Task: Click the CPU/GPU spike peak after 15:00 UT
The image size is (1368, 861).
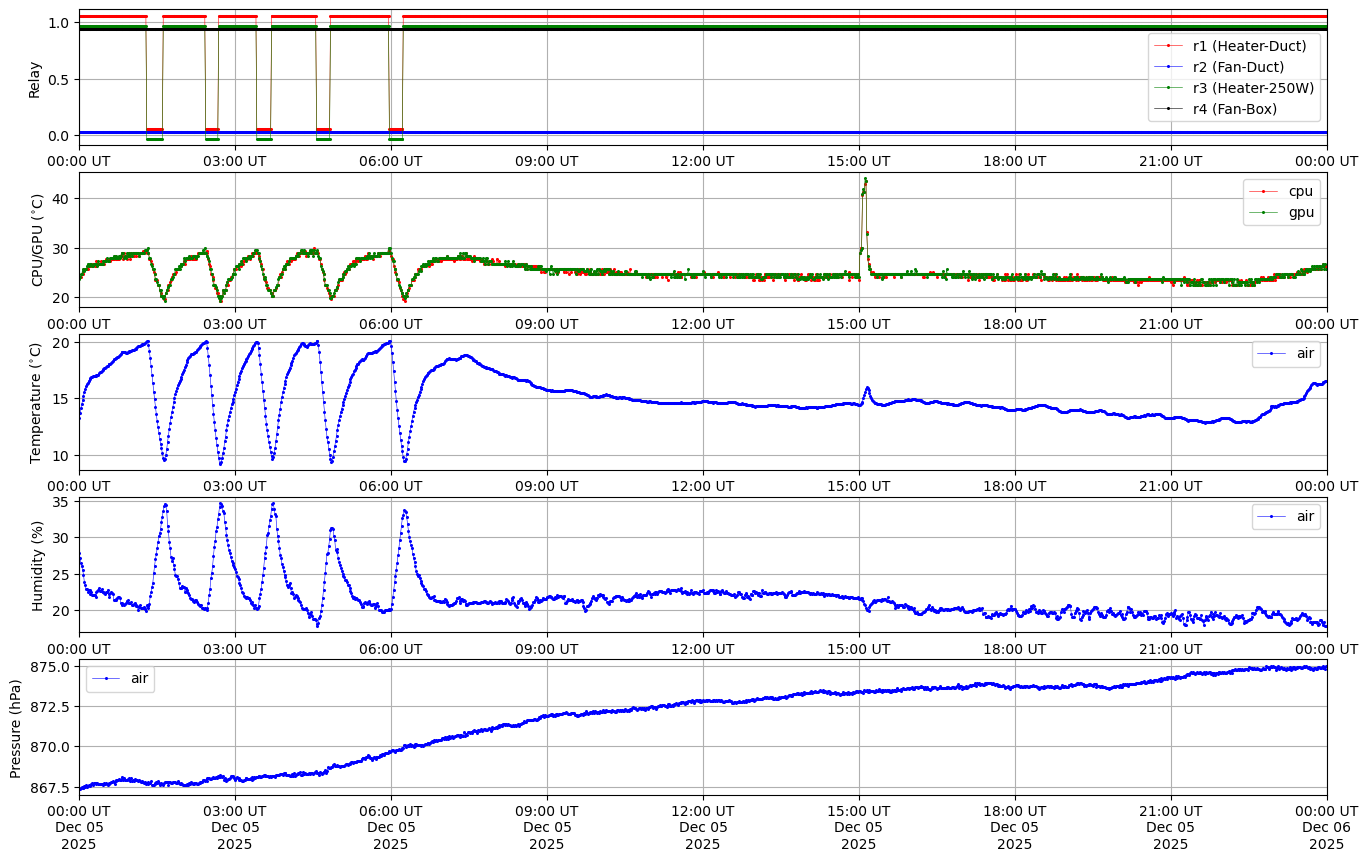Action: [865, 180]
